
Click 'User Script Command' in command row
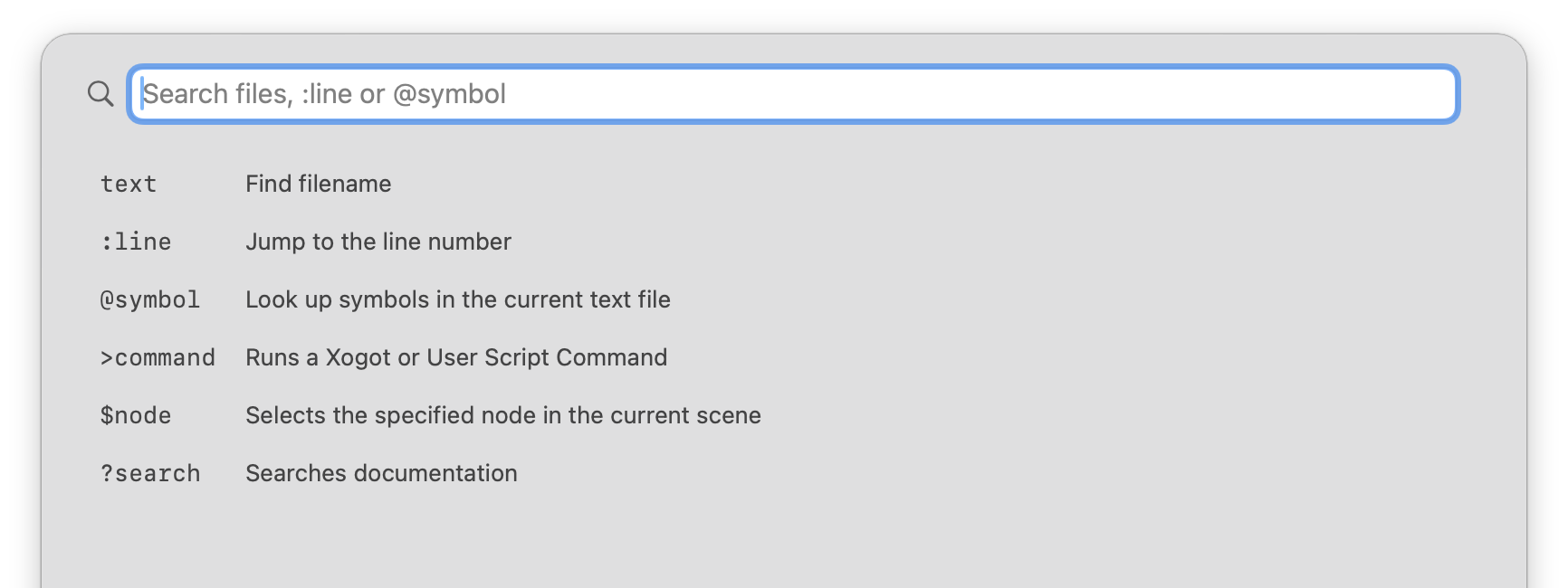coord(547,357)
